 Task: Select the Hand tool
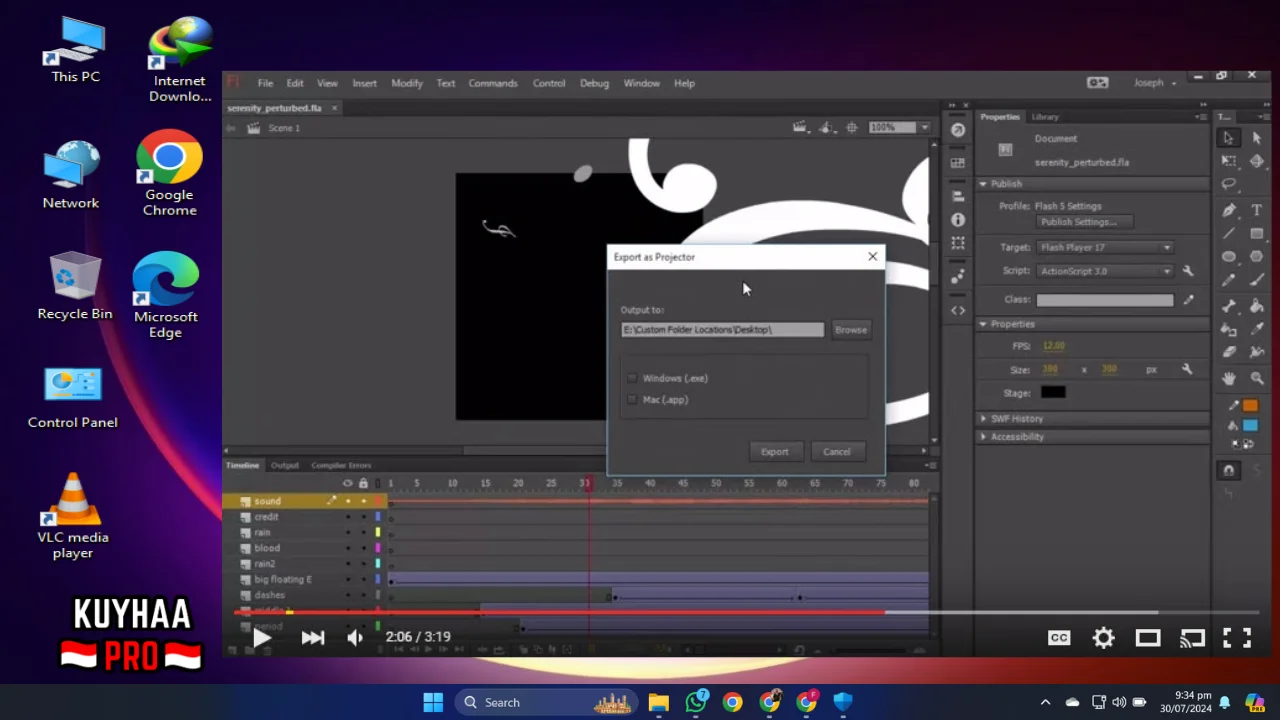tap(1229, 378)
